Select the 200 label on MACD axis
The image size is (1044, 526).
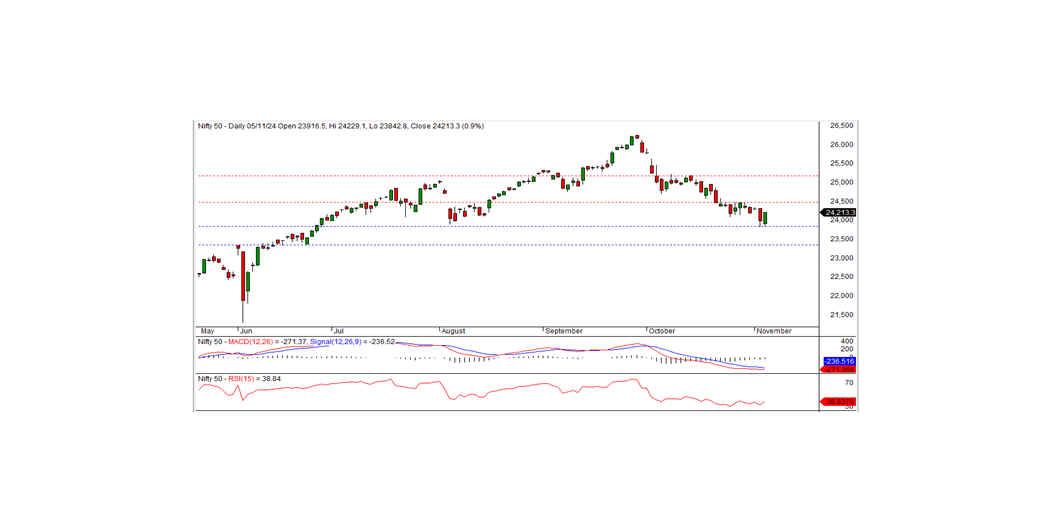click(847, 349)
